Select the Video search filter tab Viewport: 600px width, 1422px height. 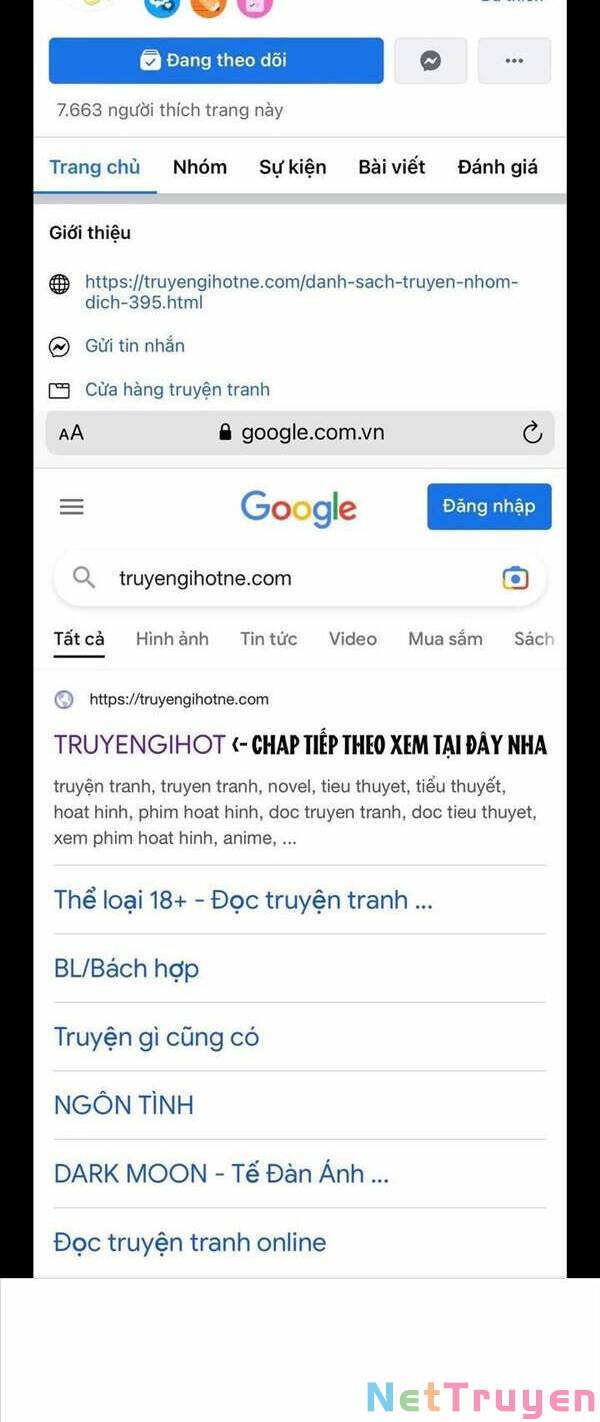(x=353, y=639)
